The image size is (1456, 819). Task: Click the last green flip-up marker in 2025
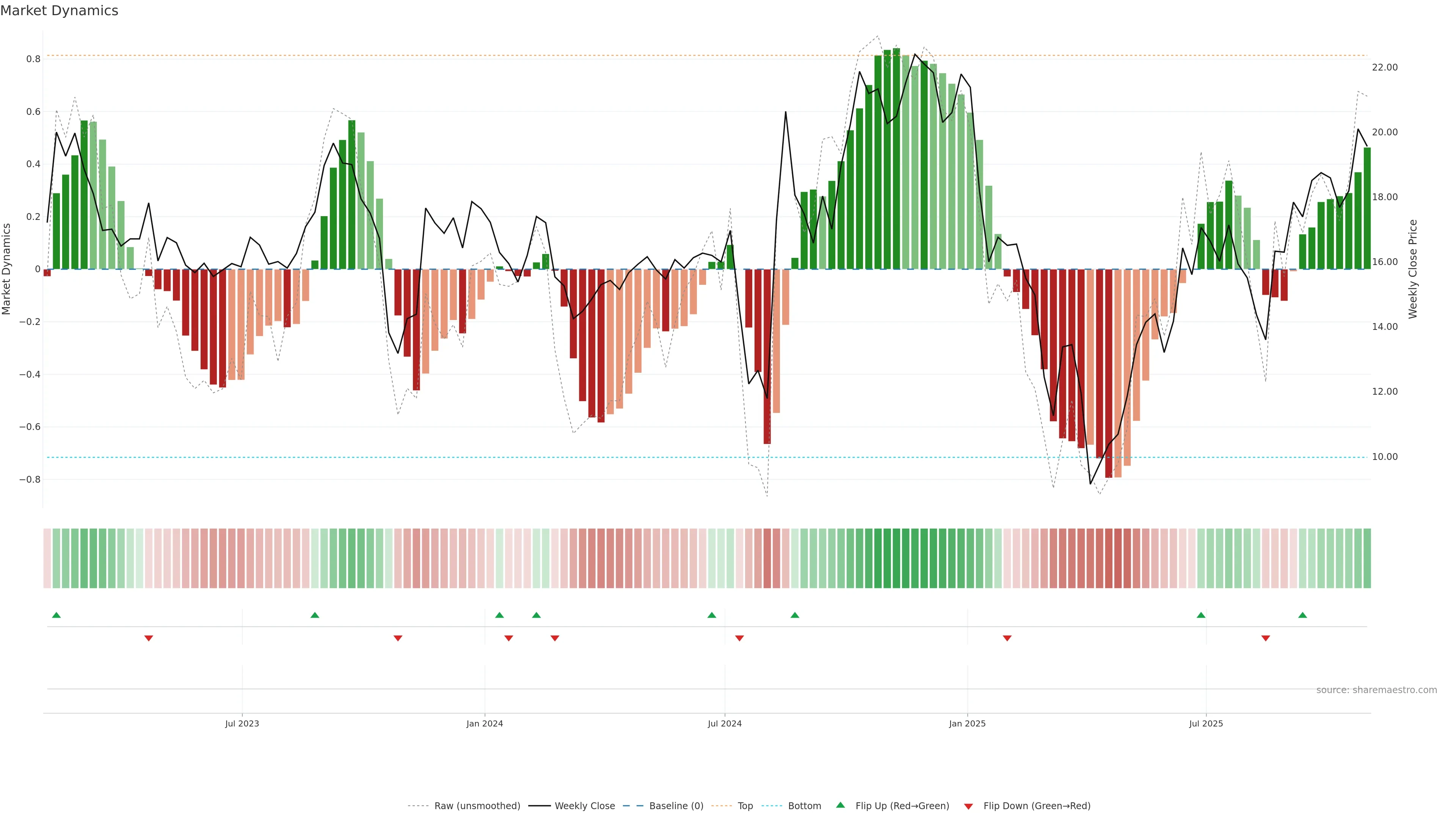(x=1302, y=615)
